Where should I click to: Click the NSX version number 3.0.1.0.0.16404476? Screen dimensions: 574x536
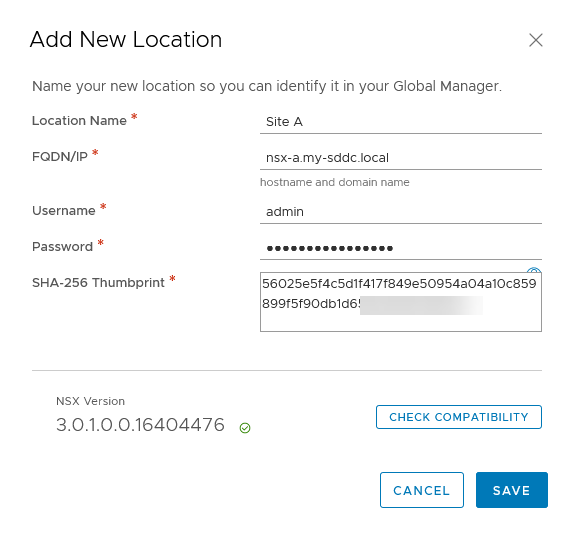(140, 425)
